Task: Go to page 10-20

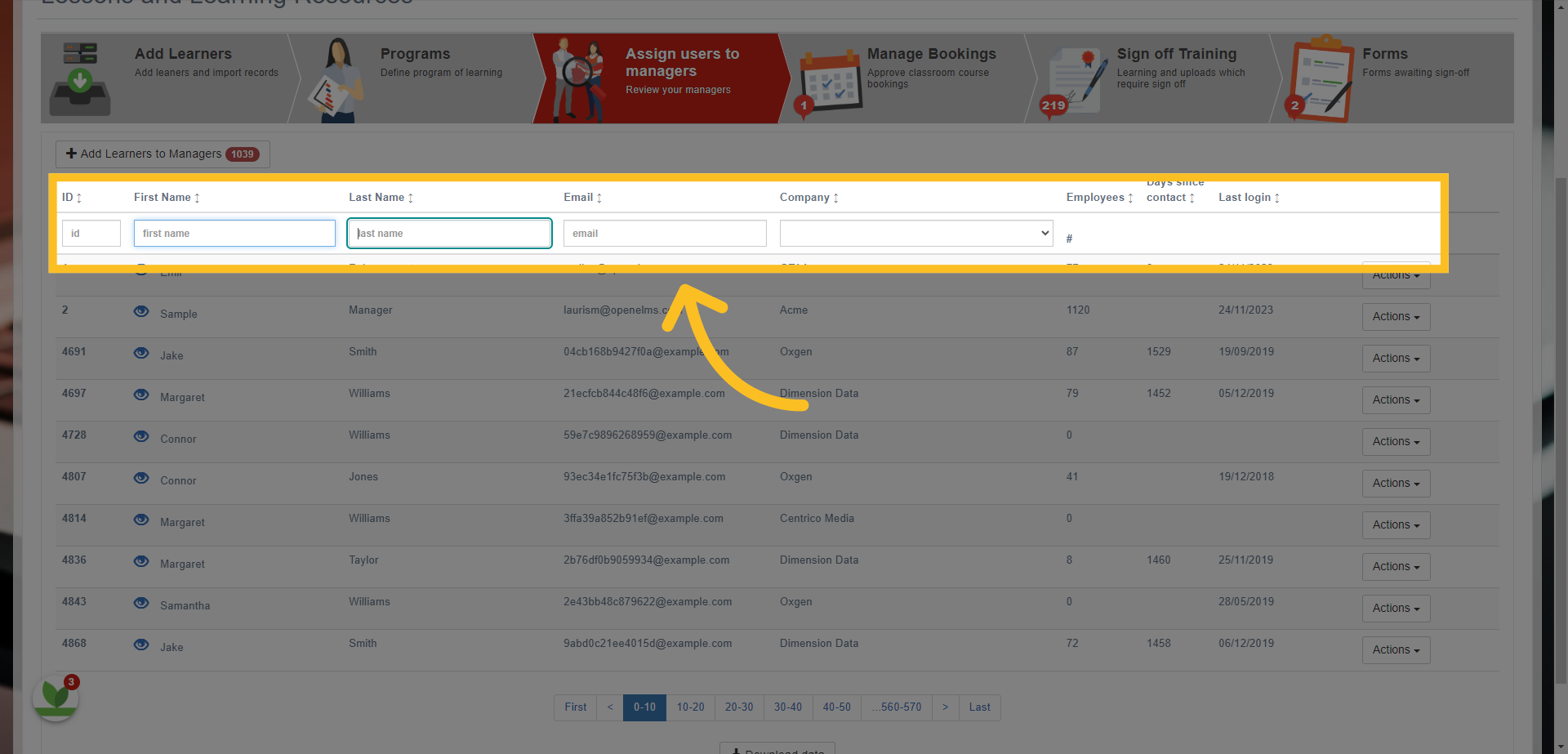Action: pyautogui.click(x=690, y=707)
